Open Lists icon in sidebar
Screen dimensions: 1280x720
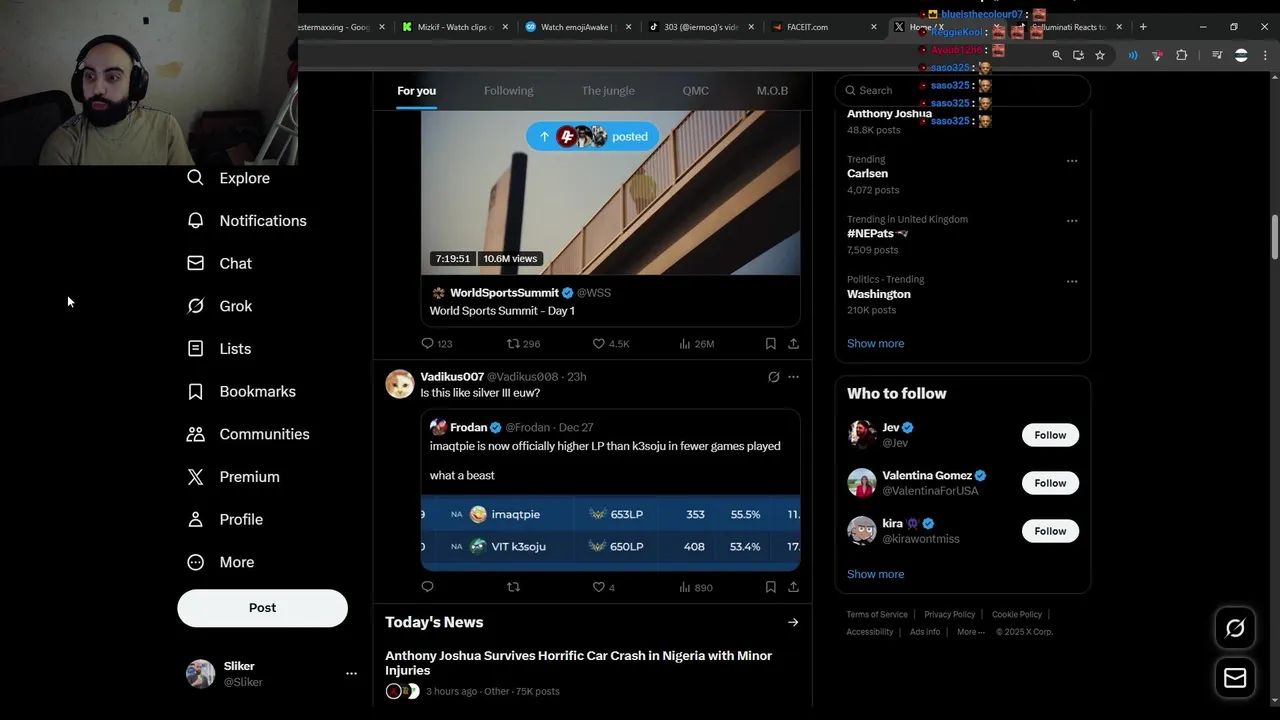coord(196,349)
